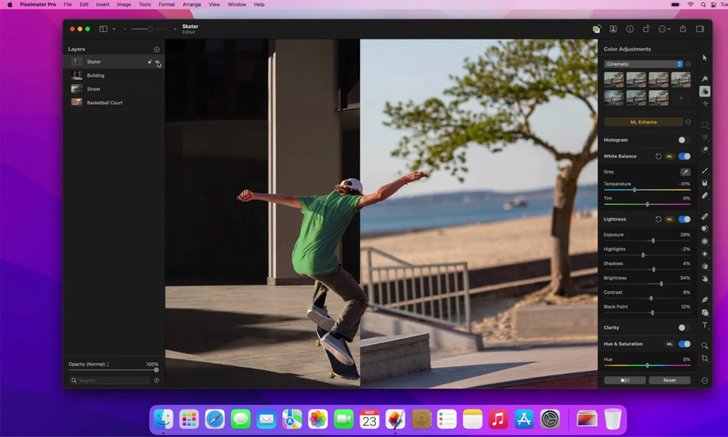Click the Grey eyedropper picker
Screen dimensions: 728x437
685,172
